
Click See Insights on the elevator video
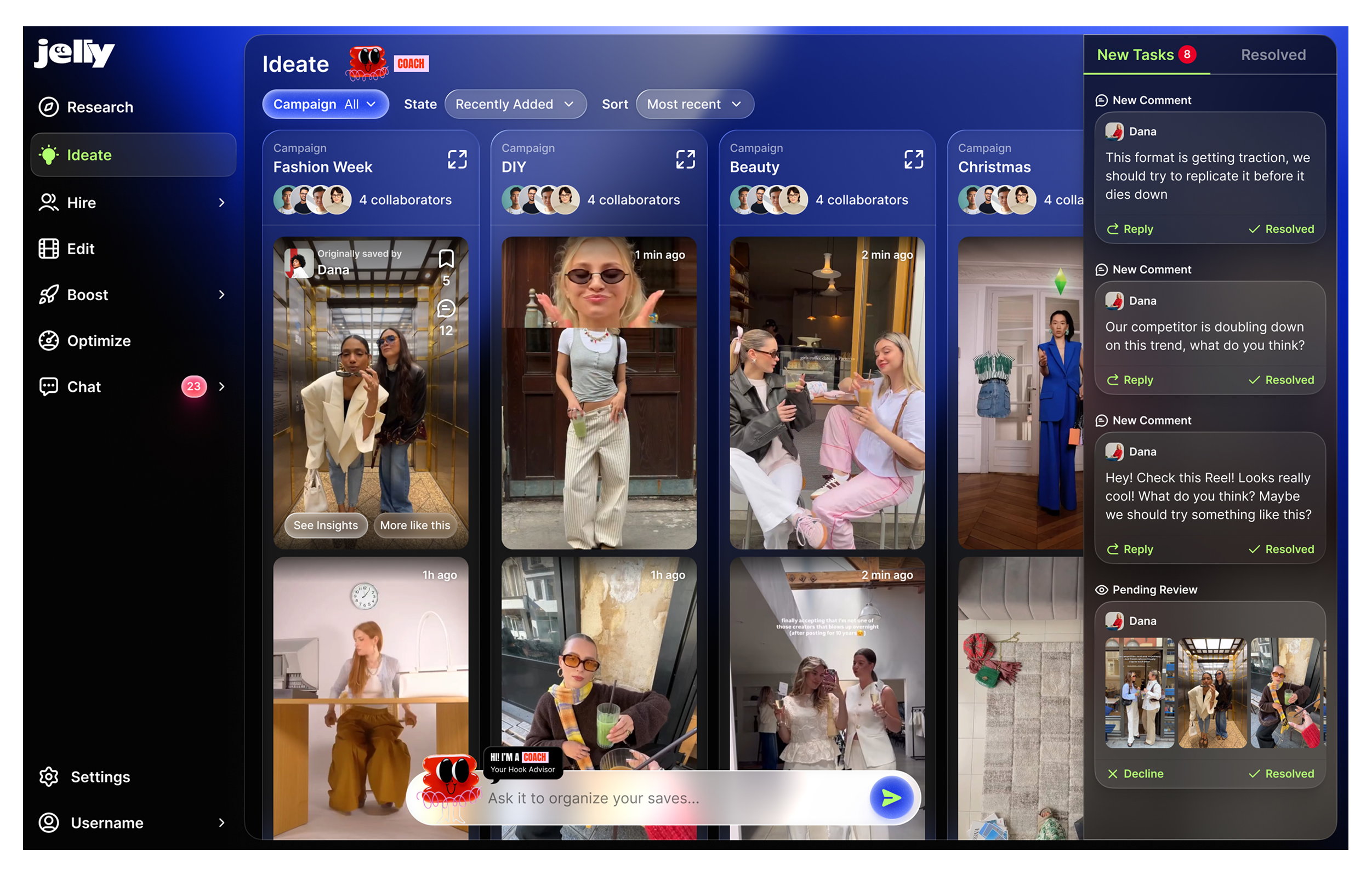click(x=326, y=525)
